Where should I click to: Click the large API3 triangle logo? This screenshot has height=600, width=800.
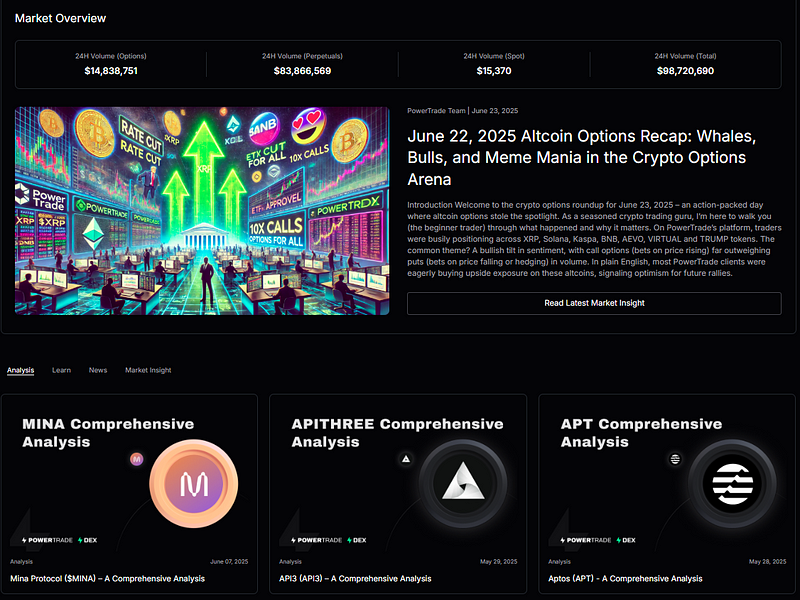tap(463, 484)
